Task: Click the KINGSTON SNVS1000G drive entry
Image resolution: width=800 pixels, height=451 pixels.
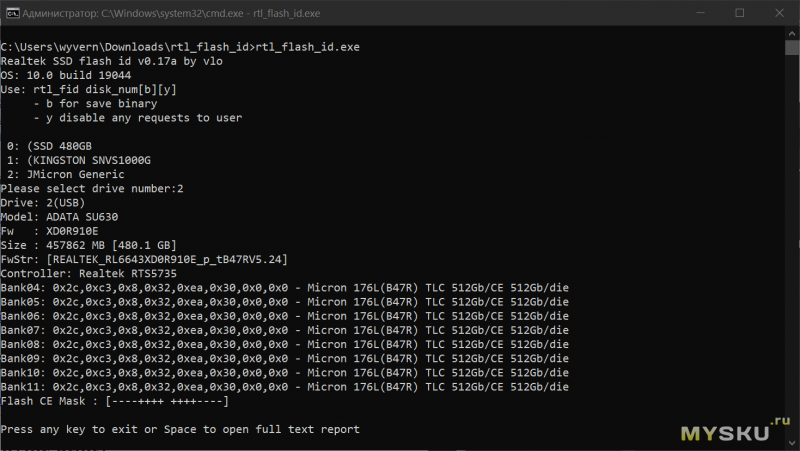Action: (x=78, y=160)
